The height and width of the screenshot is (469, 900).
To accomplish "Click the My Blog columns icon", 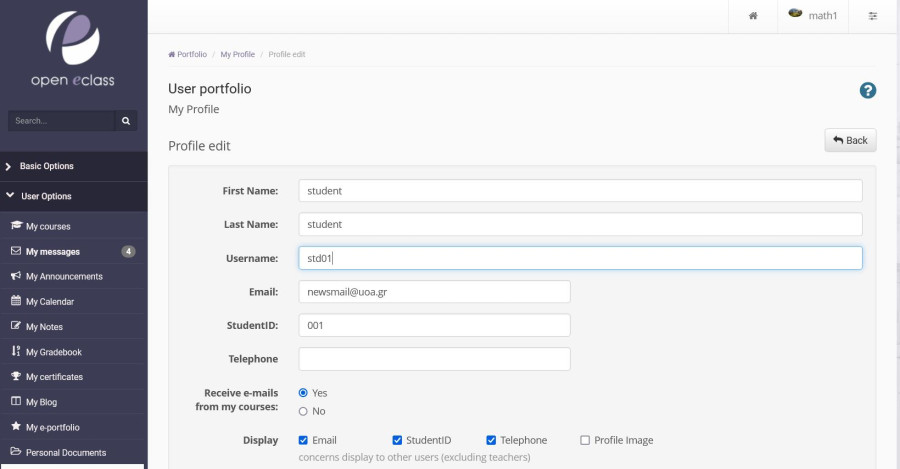I will pos(16,401).
